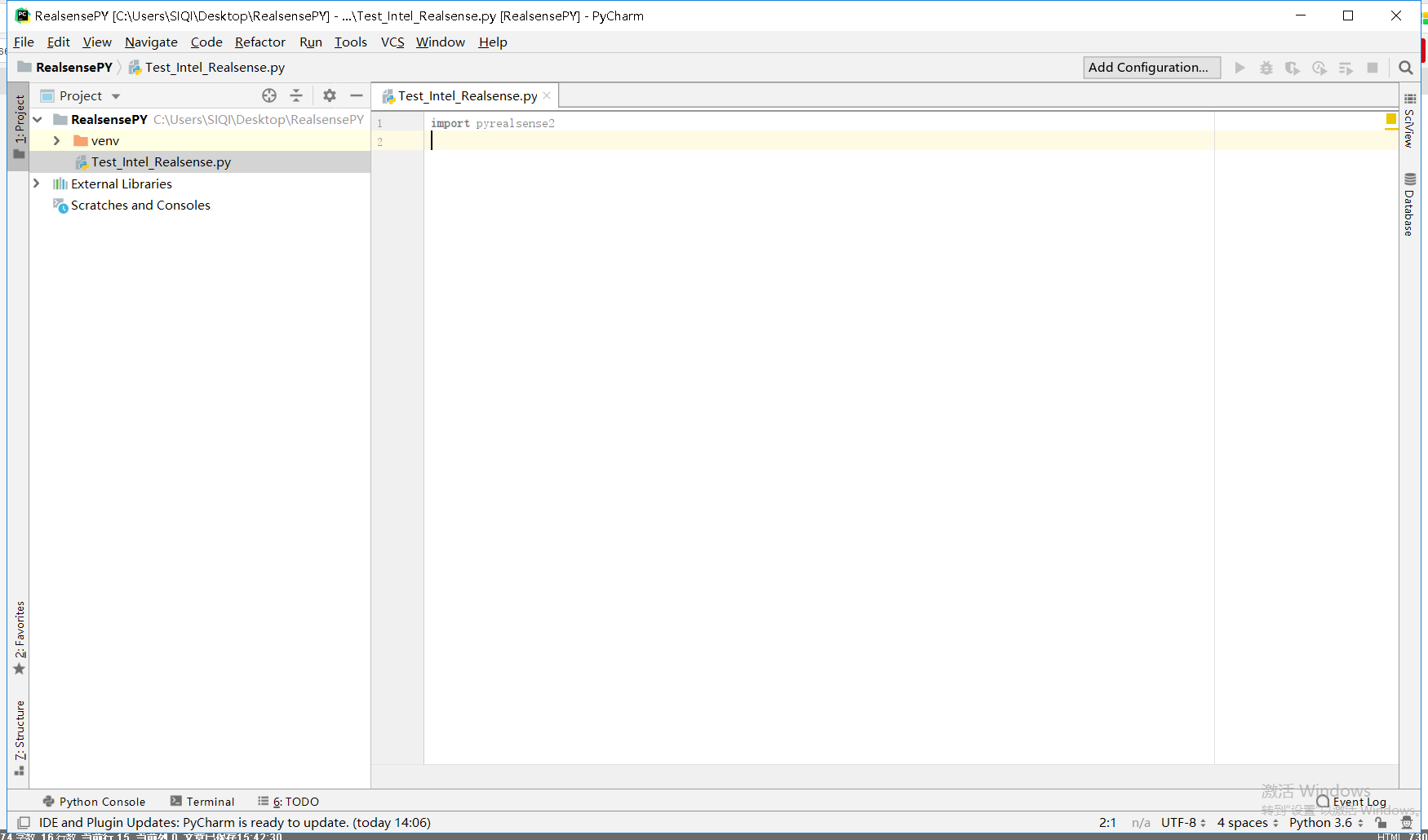Open the Profiler clock icon in toolbar
Viewport: 1428px width, 840px height.
click(x=1319, y=68)
